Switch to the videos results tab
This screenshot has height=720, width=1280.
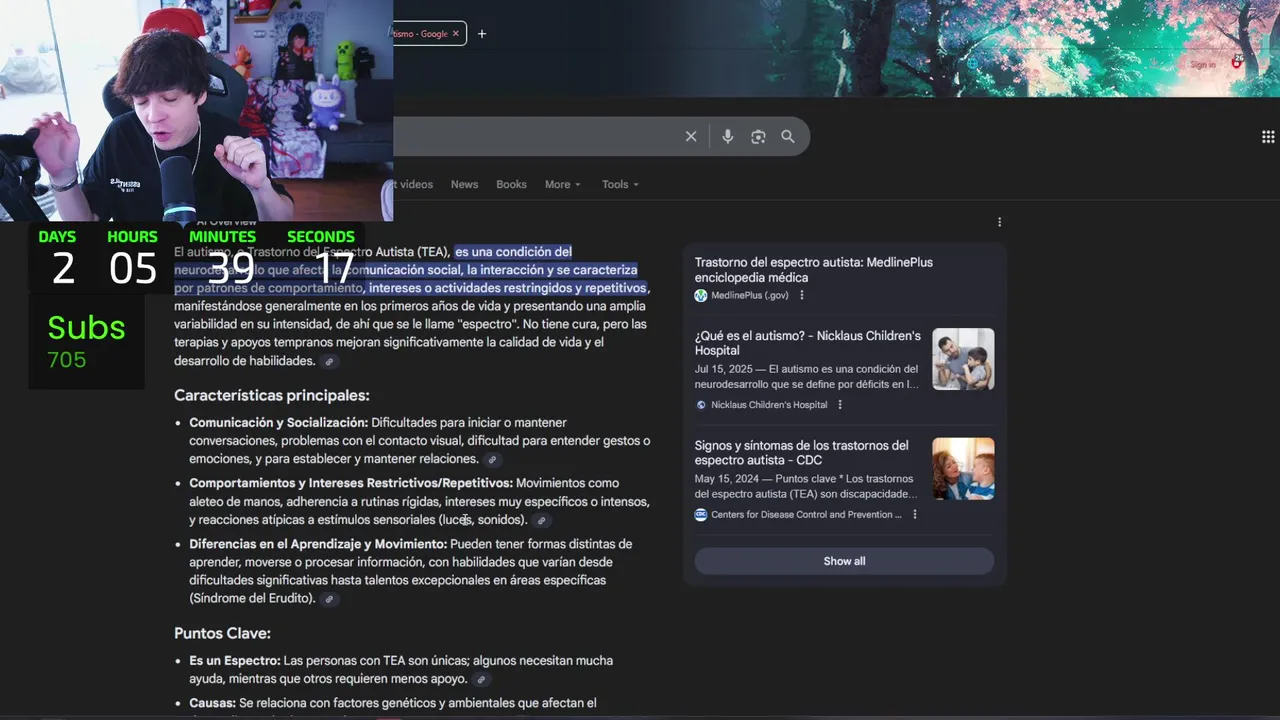click(x=413, y=184)
